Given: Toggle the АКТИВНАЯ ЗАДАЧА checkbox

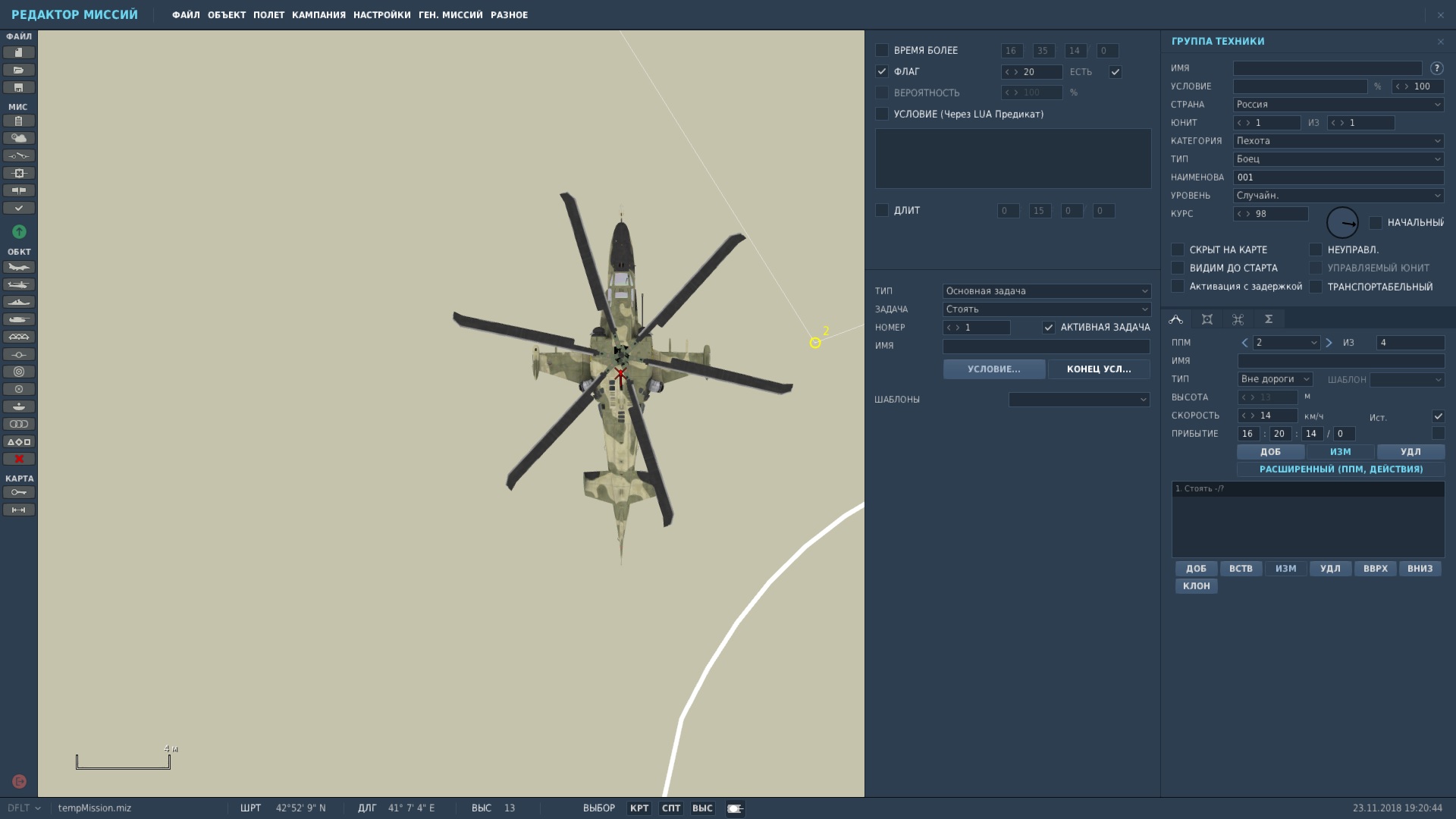Looking at the screenshot, I should click(x=1049, y=328).
